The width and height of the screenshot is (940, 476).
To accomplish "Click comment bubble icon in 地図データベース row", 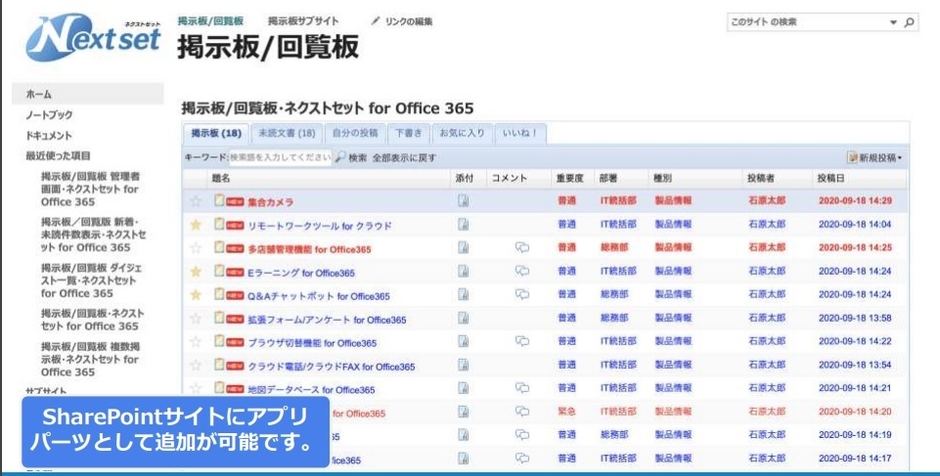I will [x=522, y=388].
